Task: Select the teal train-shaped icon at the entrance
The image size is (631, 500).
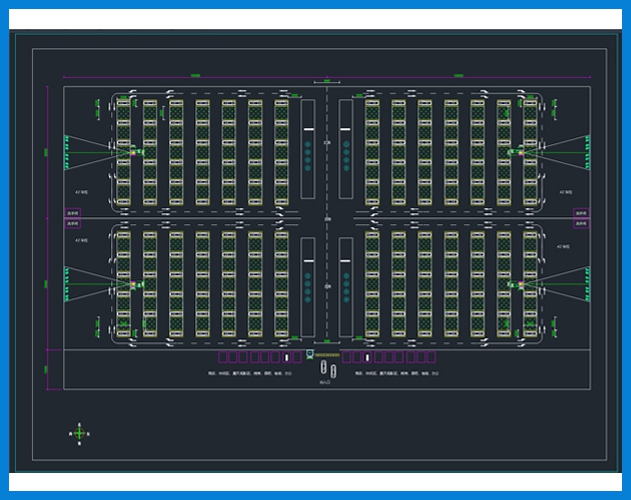Action: (x=309, y=355)
